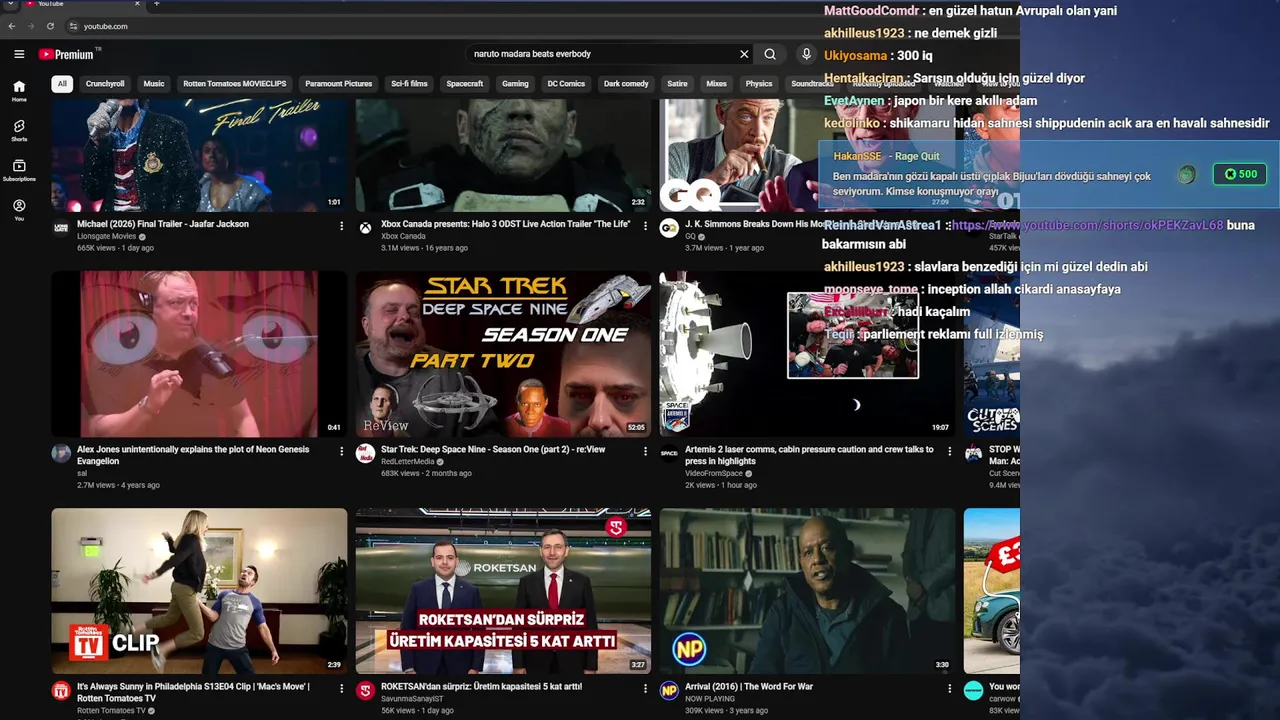Open more options for Michael Final Trailer
The image size is (1280, 720).
point(341,226)
